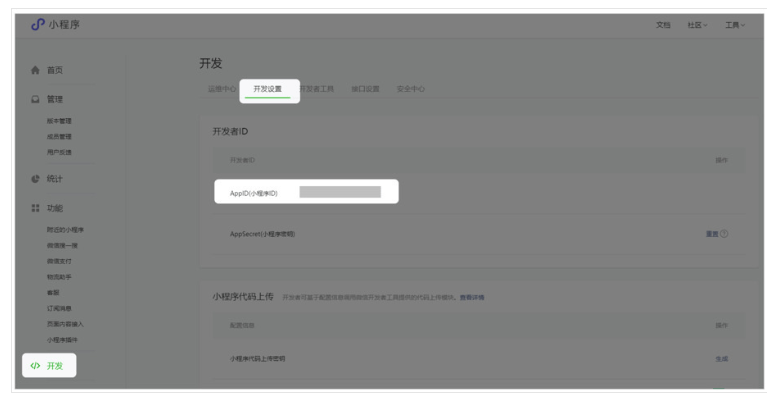Click the question mark help icon near 重置
The width and height of the screenshot is (767, 396).
724,234
